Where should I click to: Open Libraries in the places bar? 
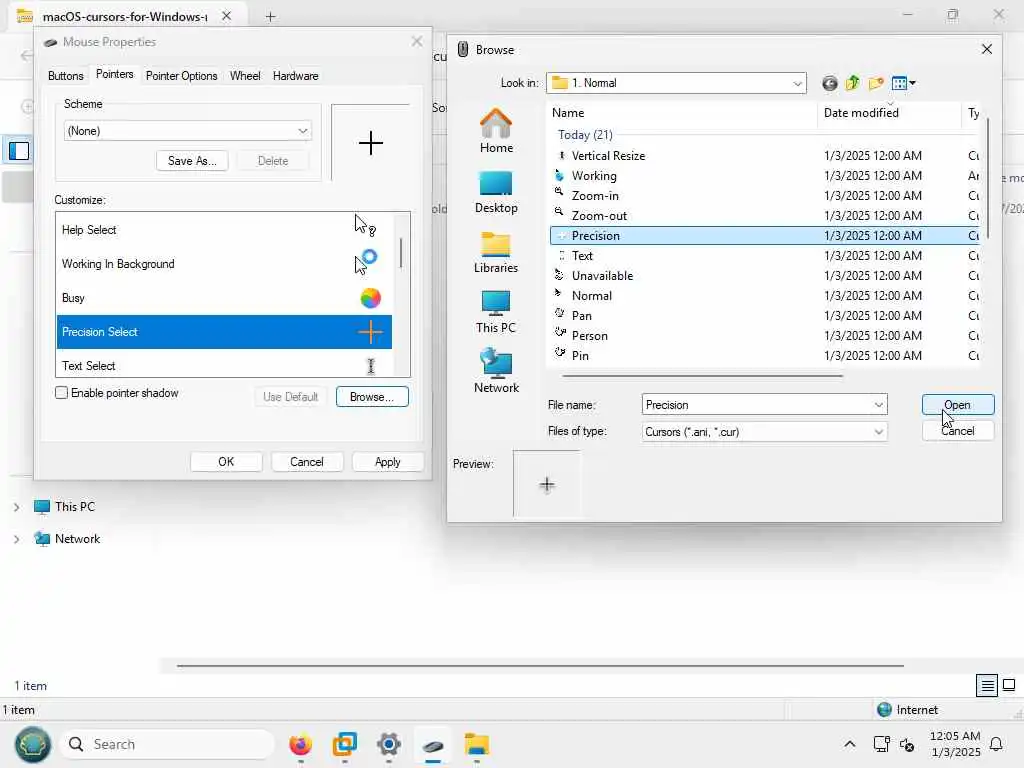click(496, 252)
